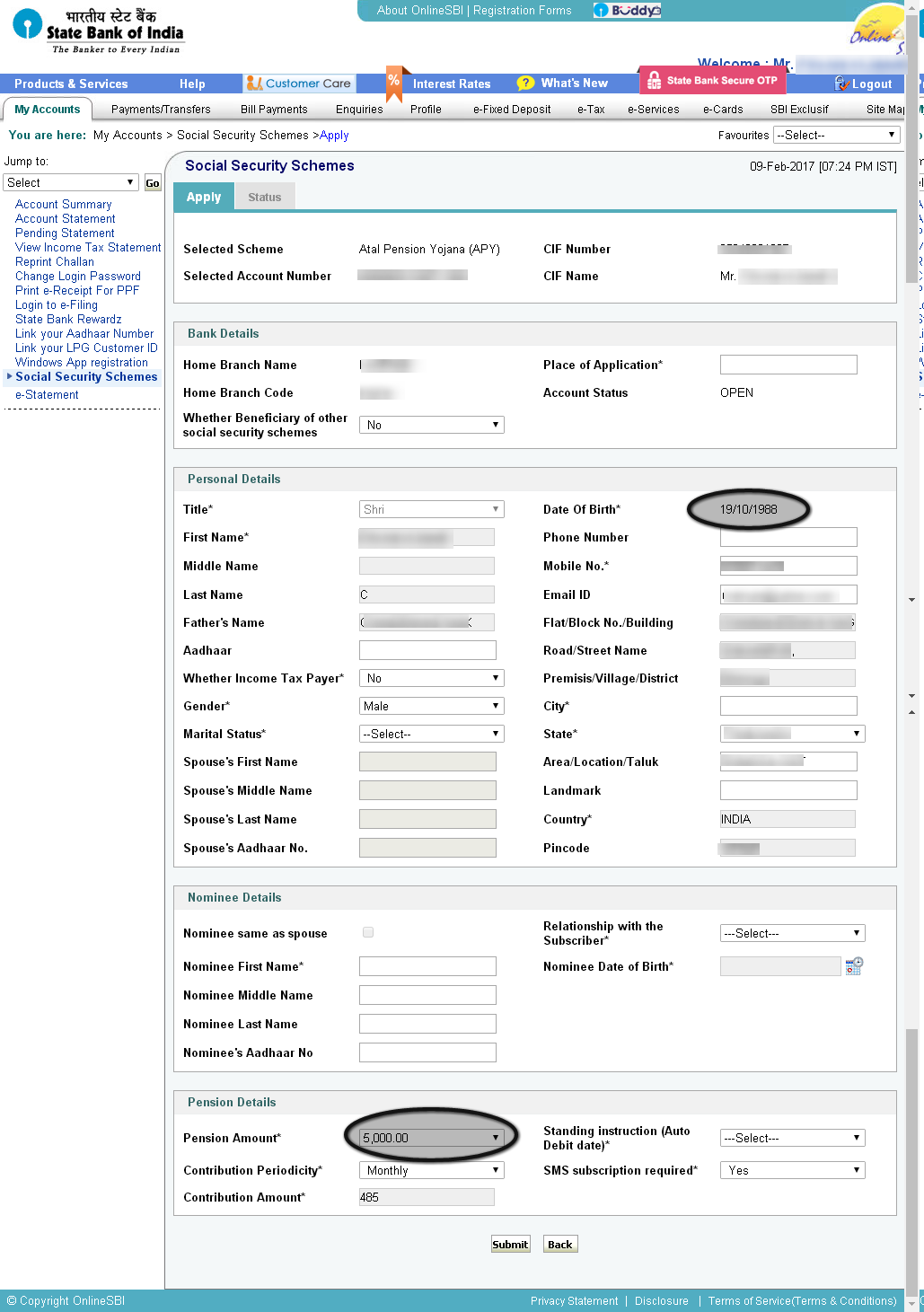The height and width of the screenshot is (1312, 924).
Task: Click the Submit button
Action: 510,1244
